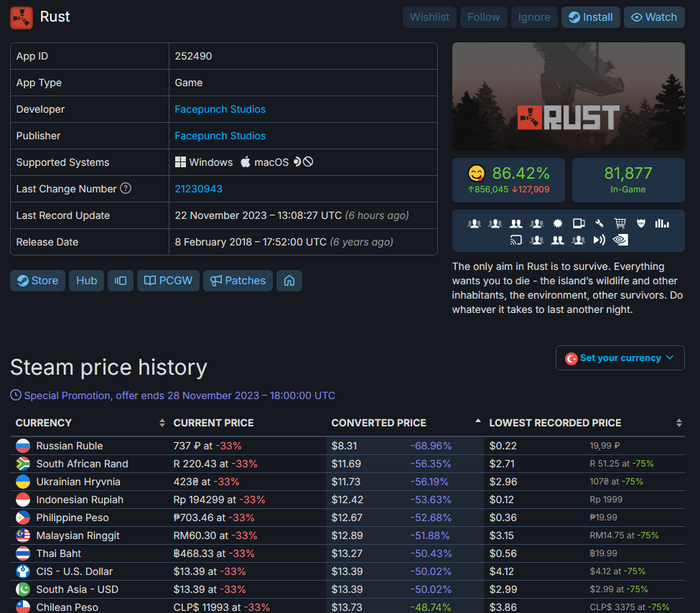
Task: Click the clock icon before Special Promotion
Action: (x=16, y=395)
